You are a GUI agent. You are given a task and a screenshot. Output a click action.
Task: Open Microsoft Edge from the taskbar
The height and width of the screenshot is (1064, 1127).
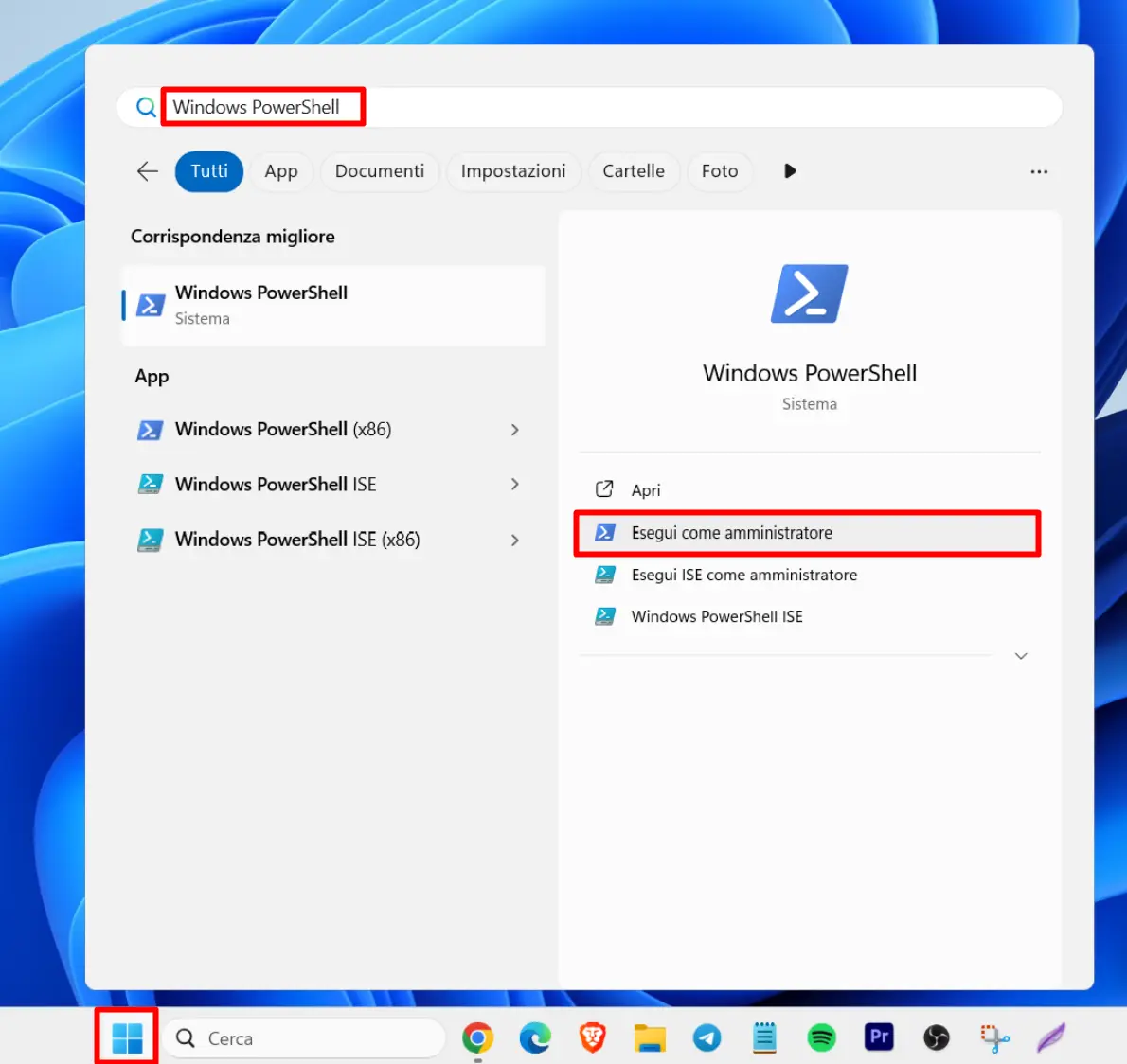(x=535, y=1038)
